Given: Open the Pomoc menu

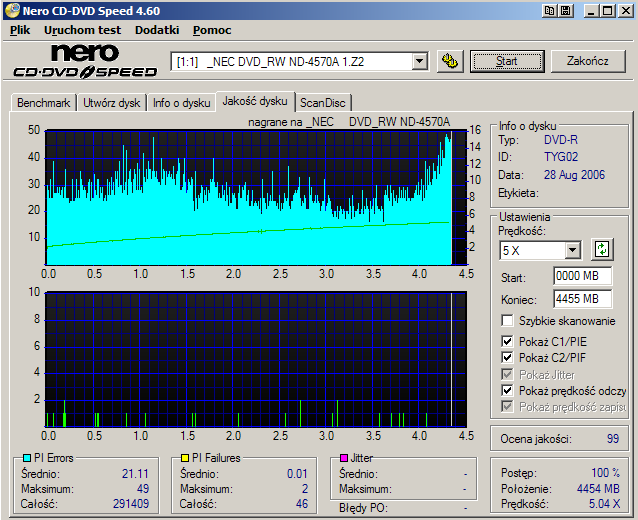Looking at the screenshot, I should tap(212, 30).
